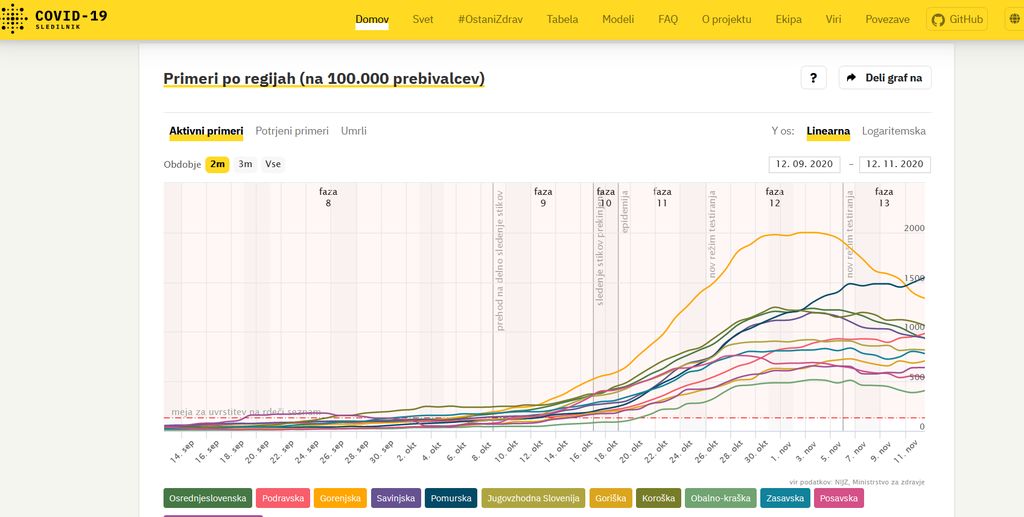
Task: Open the GitHub link in header
Action: point(957,19)
